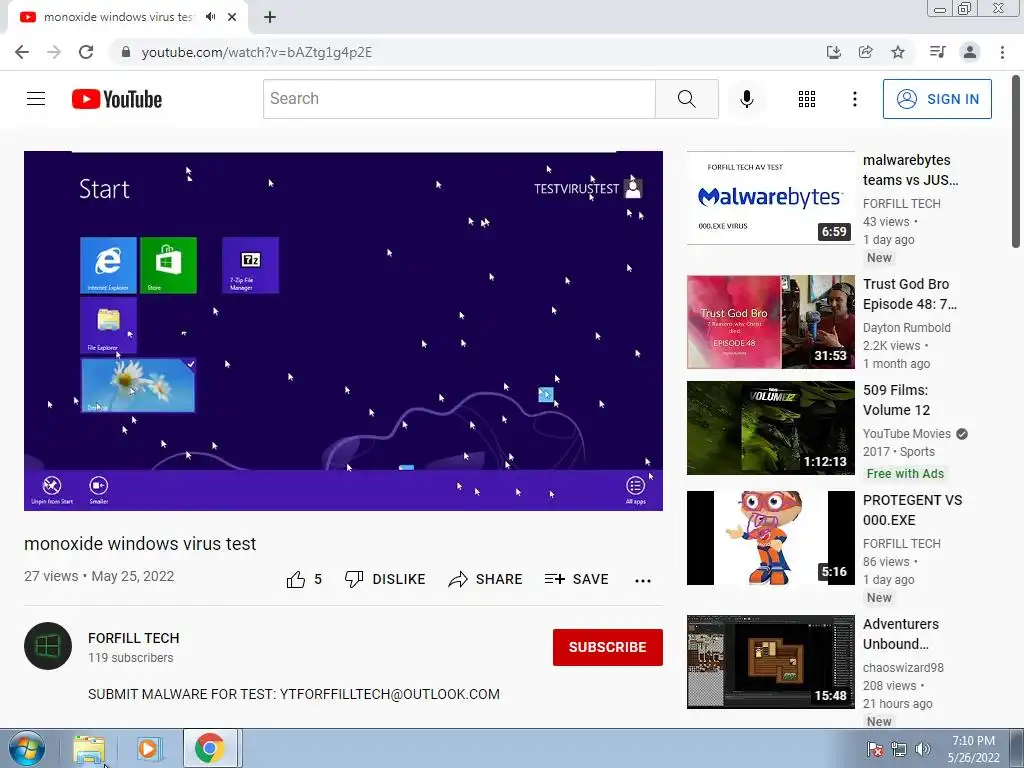Open 509 Films: Volume 12 title

click(896, 400)
